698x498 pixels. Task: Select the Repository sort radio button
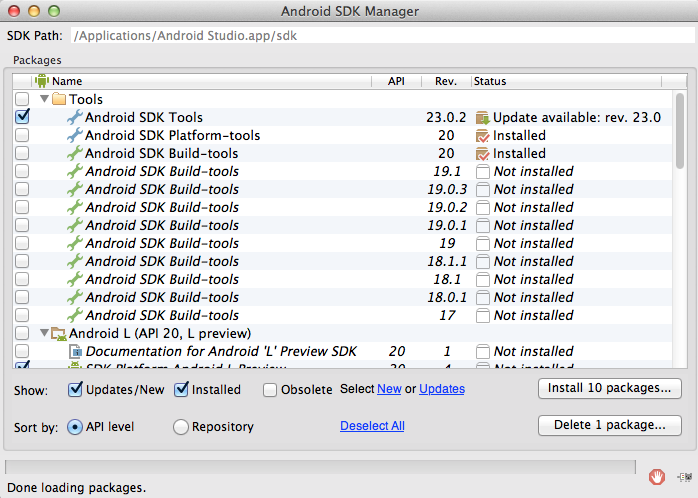(x=180, y=427)
